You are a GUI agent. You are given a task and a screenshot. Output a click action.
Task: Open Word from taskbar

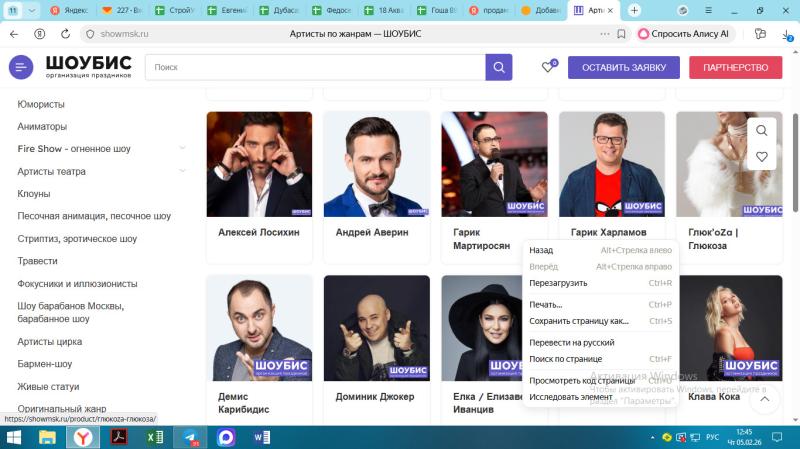[x=262, y=437]
